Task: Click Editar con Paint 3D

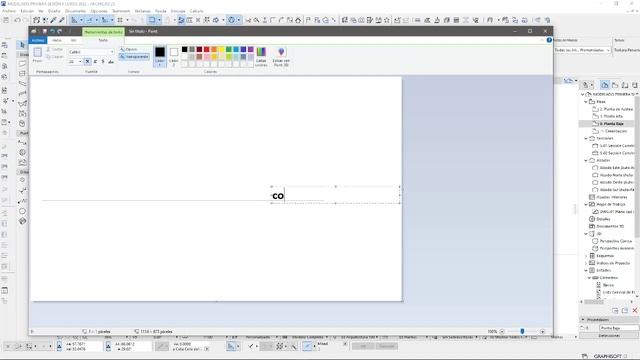Action: (281, 56)
